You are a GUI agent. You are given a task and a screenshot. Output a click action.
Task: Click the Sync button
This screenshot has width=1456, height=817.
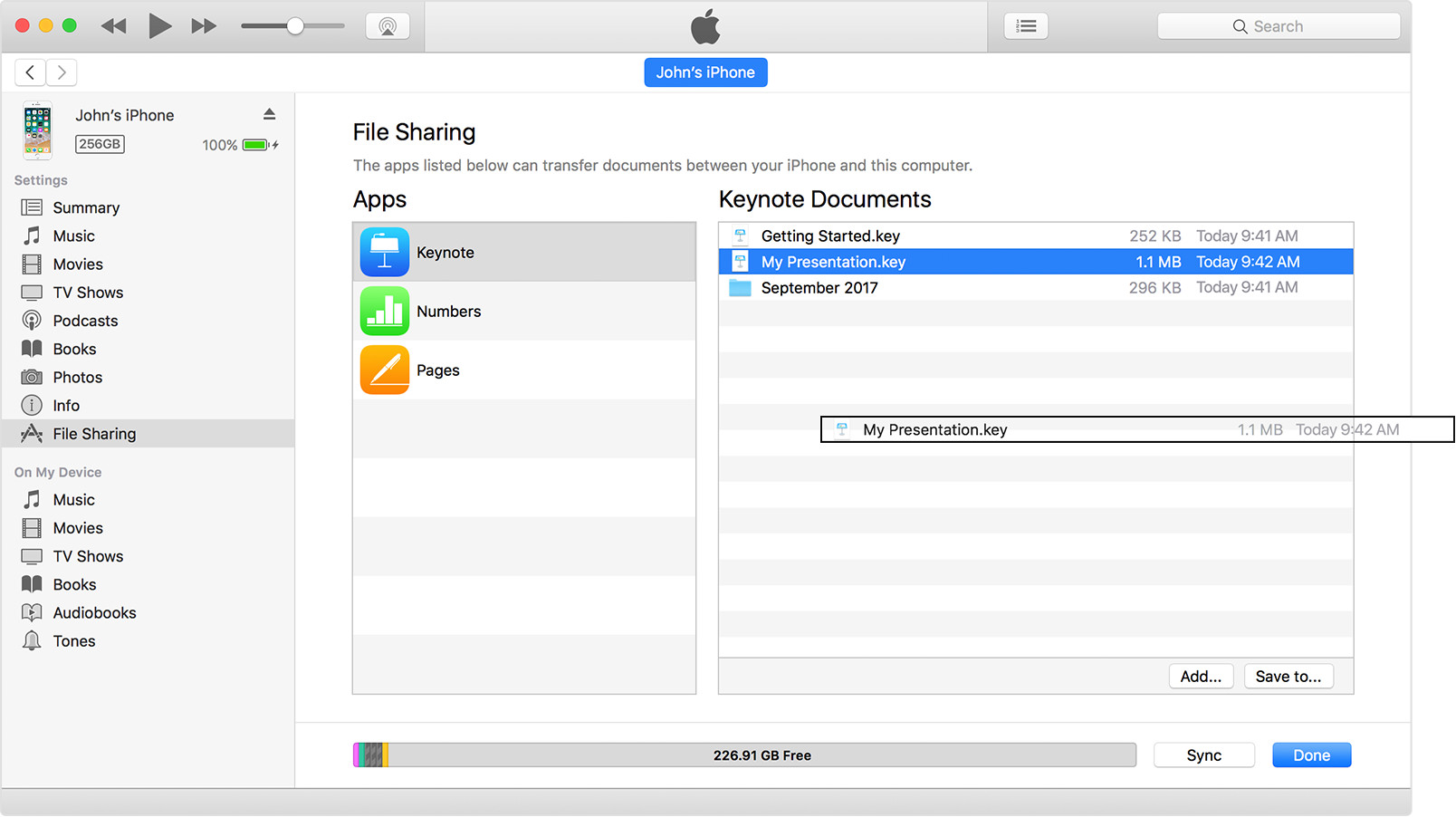1203,755
